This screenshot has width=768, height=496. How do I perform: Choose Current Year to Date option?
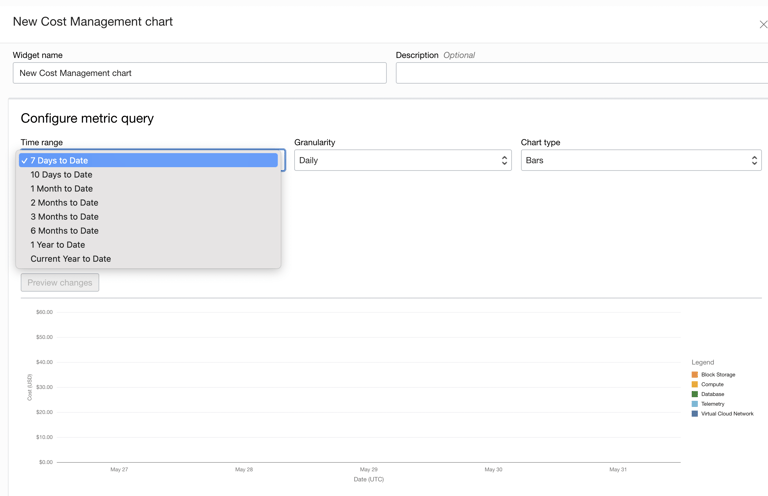(x=70, y=258)
